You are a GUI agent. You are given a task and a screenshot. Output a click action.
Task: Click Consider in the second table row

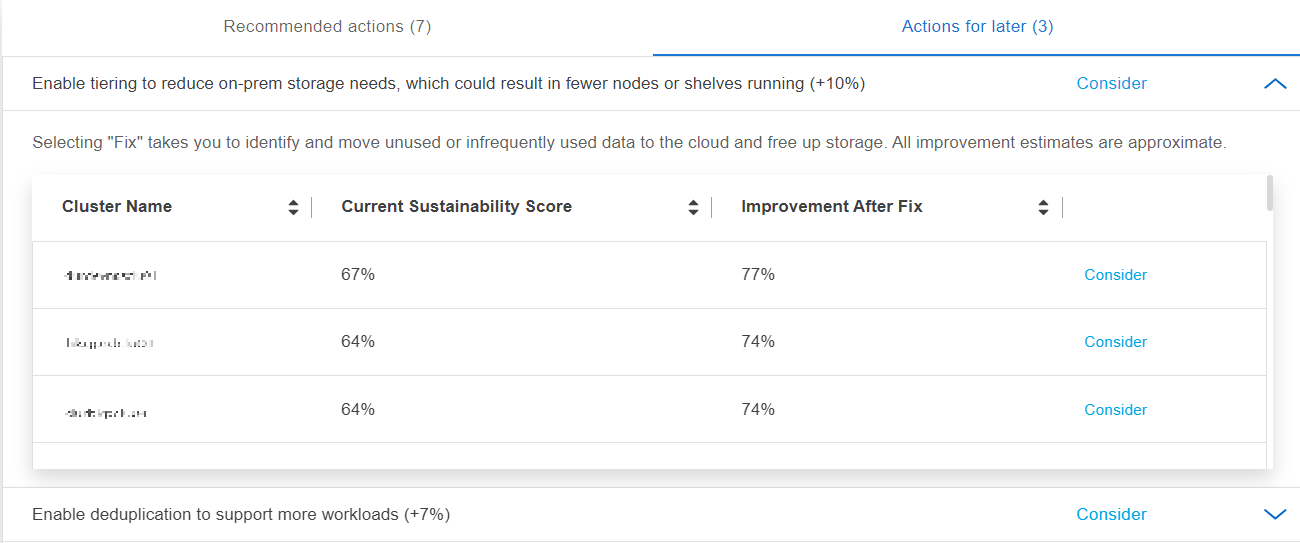pyautogui.click(x=1115, y=342)
